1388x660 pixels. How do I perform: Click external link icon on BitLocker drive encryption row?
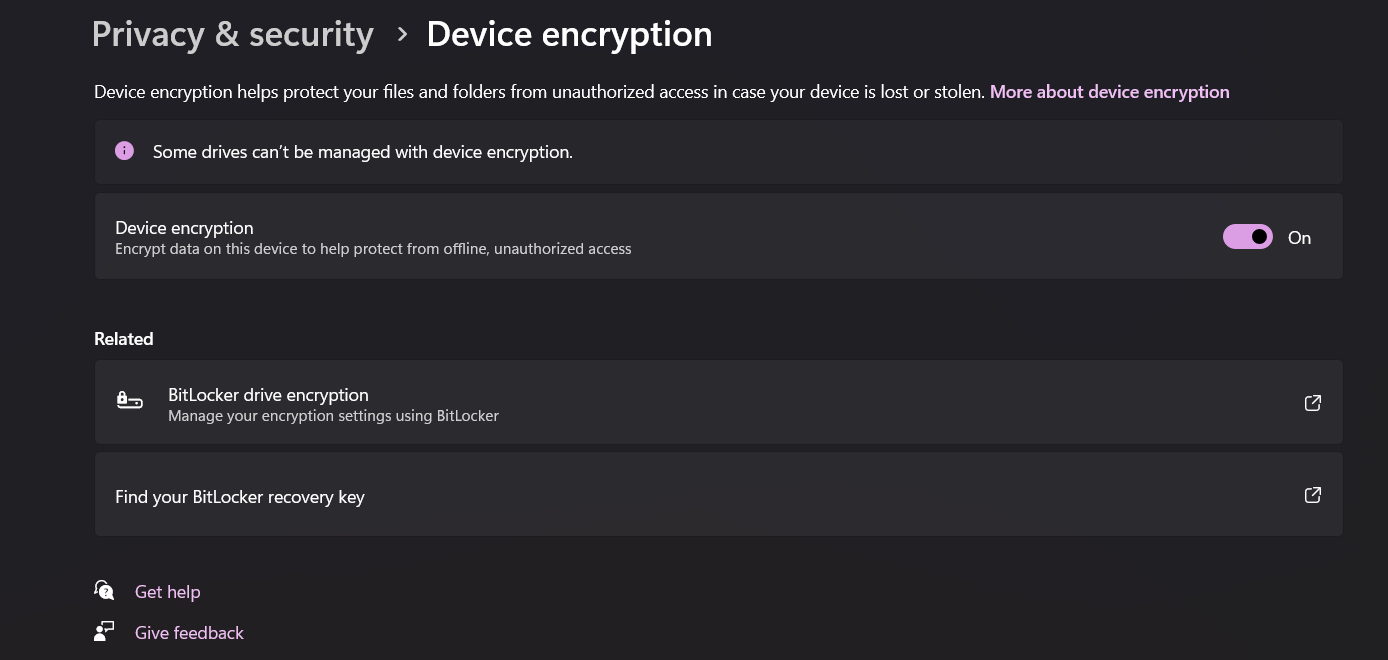[1313, 403]
